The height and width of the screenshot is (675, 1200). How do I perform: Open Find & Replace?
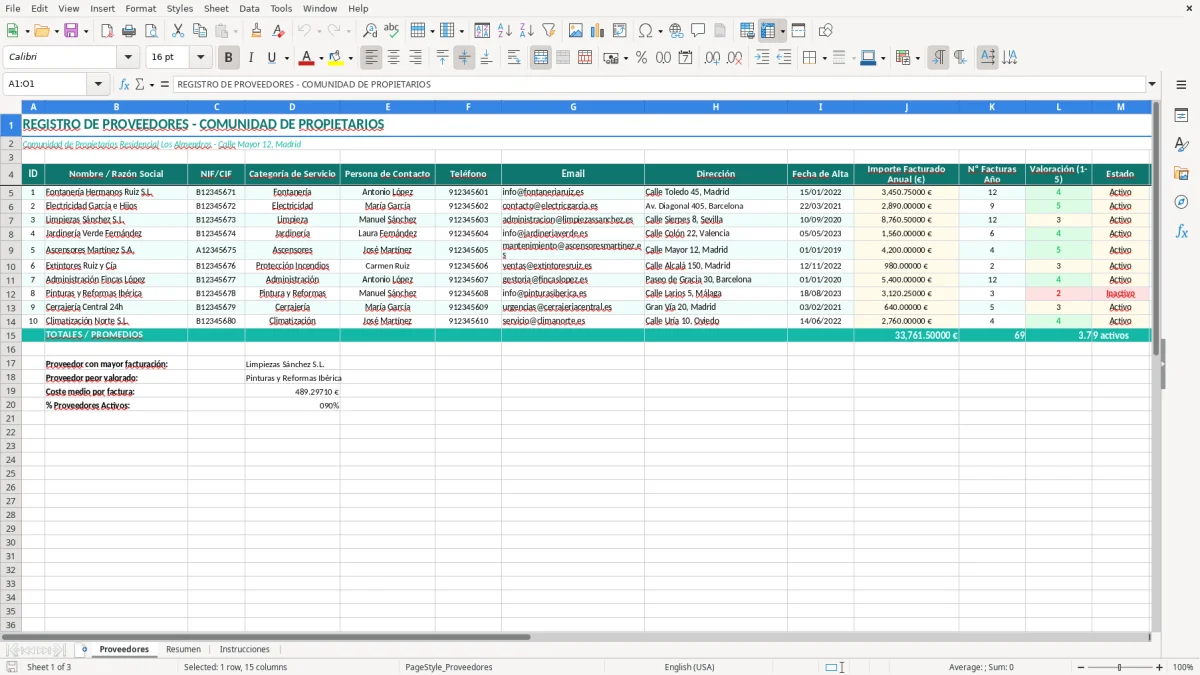click(x=370, y=31)
